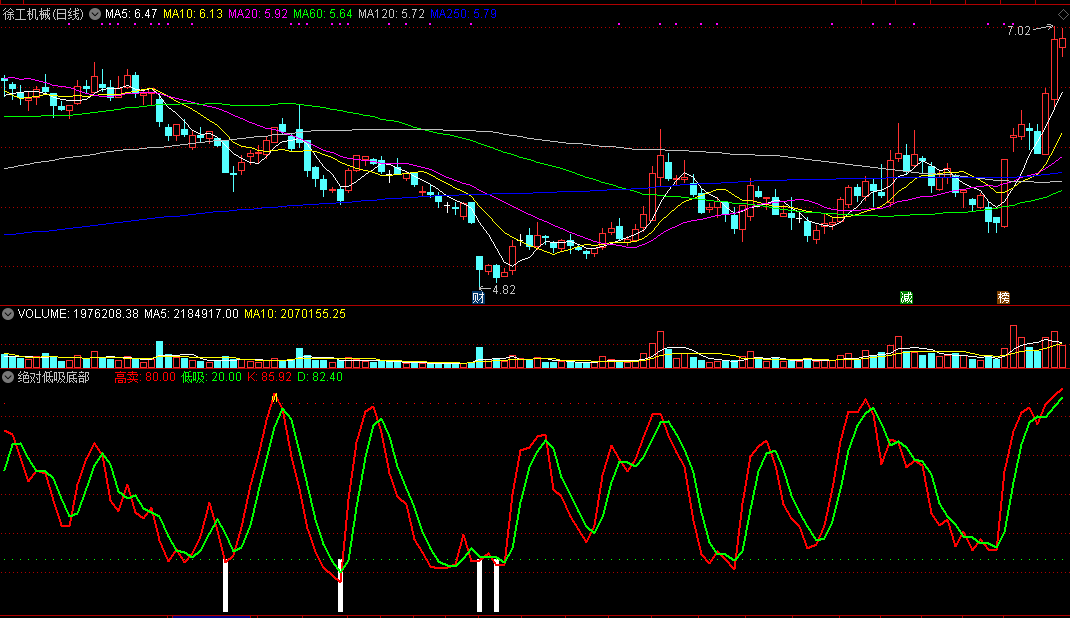Click the D: 82.40 indicator value
1070x618 pixels.
pos(320,377)
